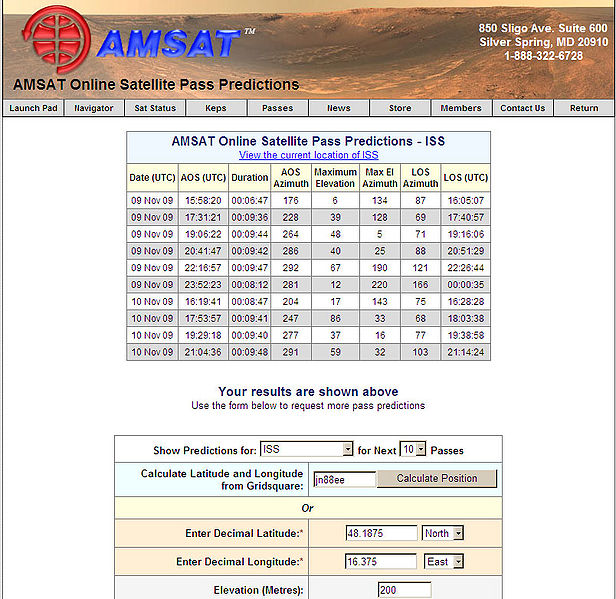This screenshot has width=616, height=599.
Task: Click the elevation metres input field
Action: tap(405, 590)
